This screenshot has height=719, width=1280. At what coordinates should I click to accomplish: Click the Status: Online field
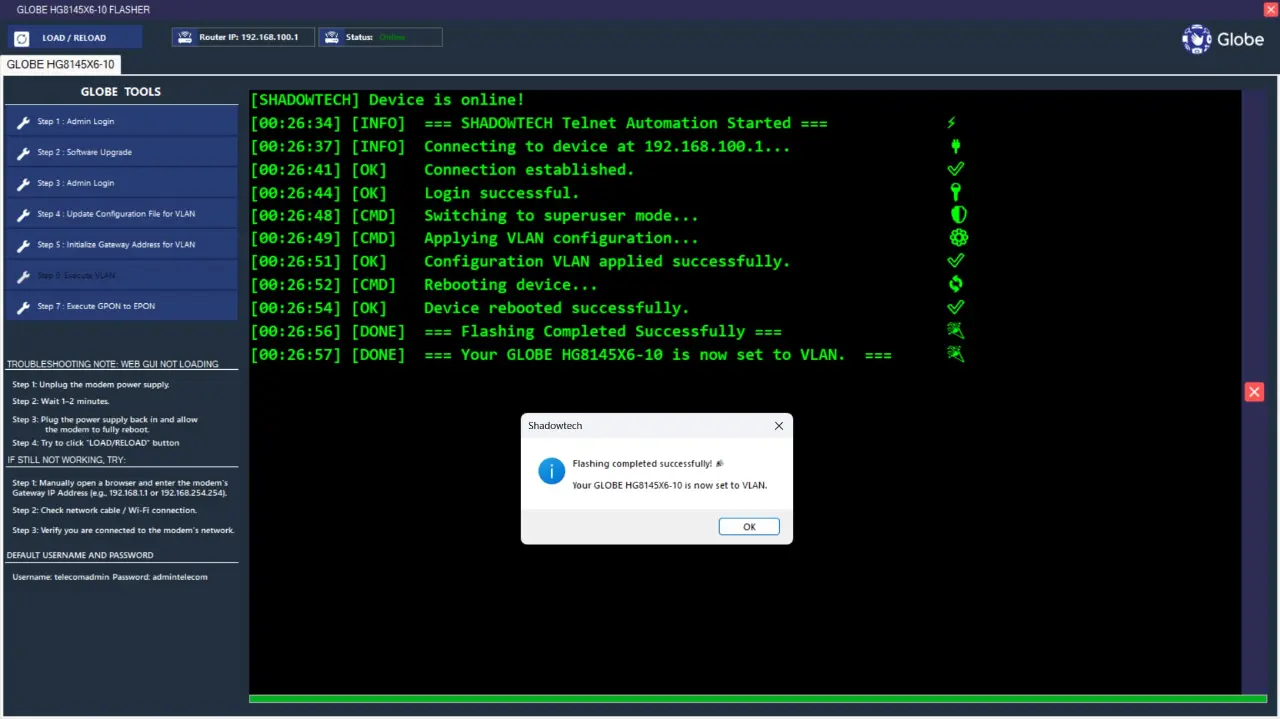click(x=380, y=37)
